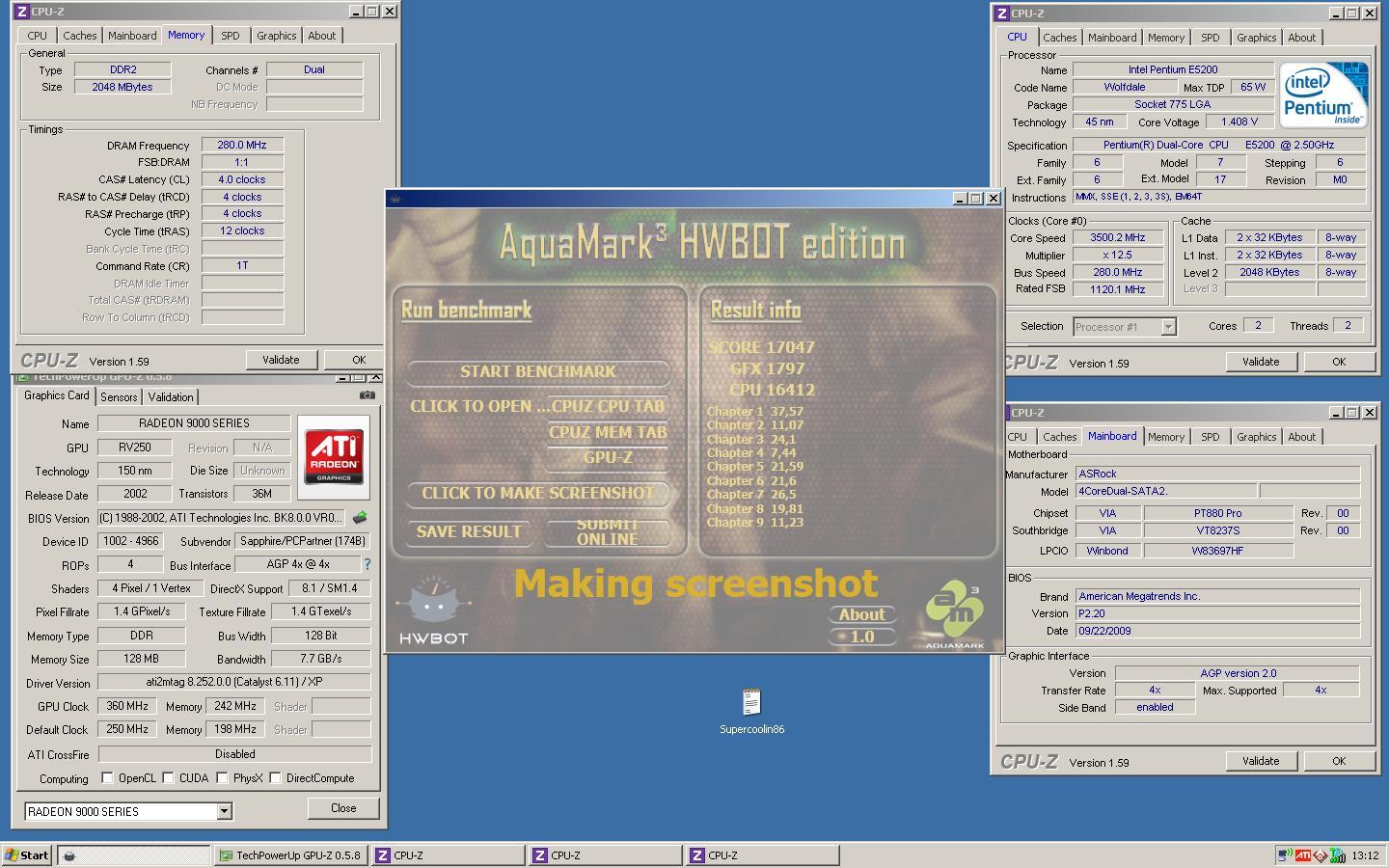Open the Supercoolin86 desktop file

click(x=751, y=710)
